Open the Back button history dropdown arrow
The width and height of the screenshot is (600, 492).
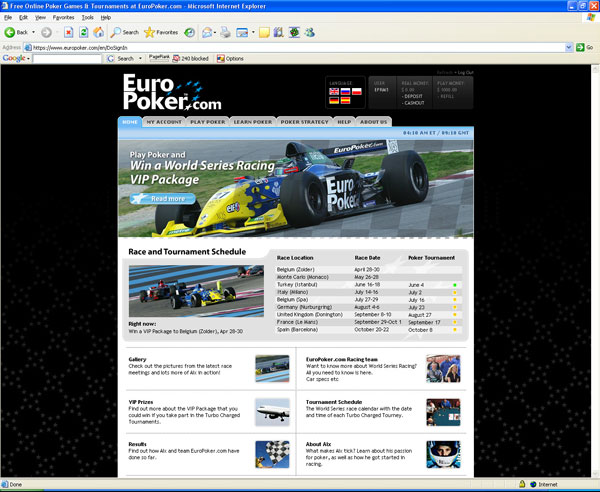(x=33, y=33)
